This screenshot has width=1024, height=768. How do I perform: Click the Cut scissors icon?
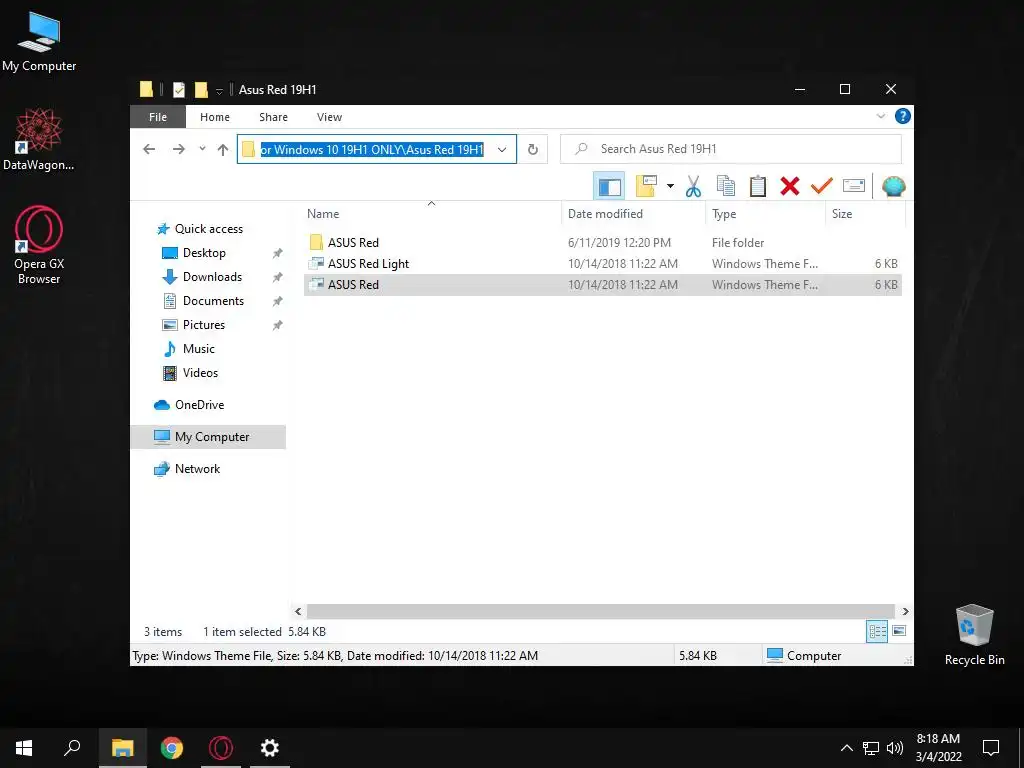(x=693, y=186)
